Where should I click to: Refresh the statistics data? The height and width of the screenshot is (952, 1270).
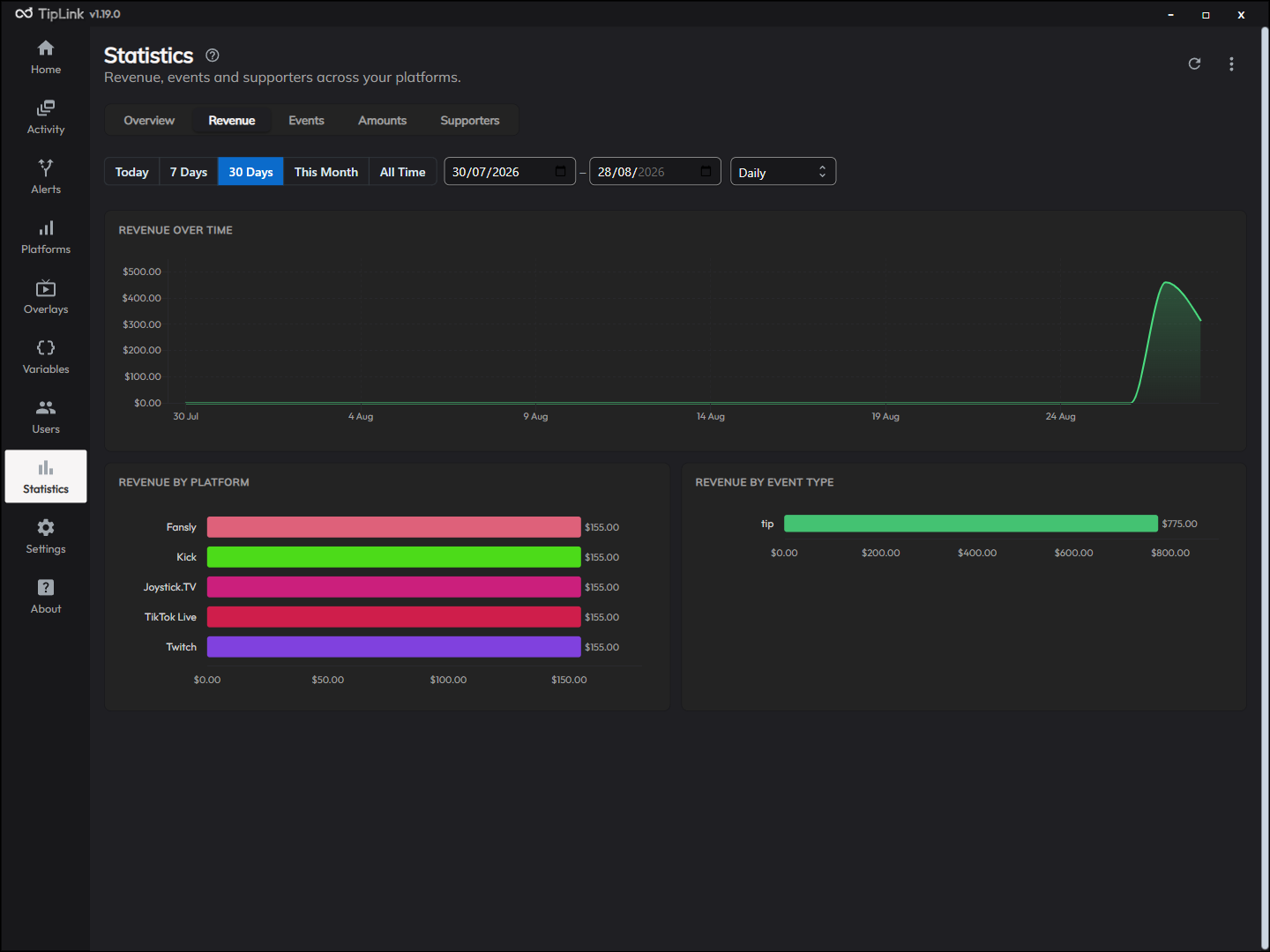coord(1194,63)
